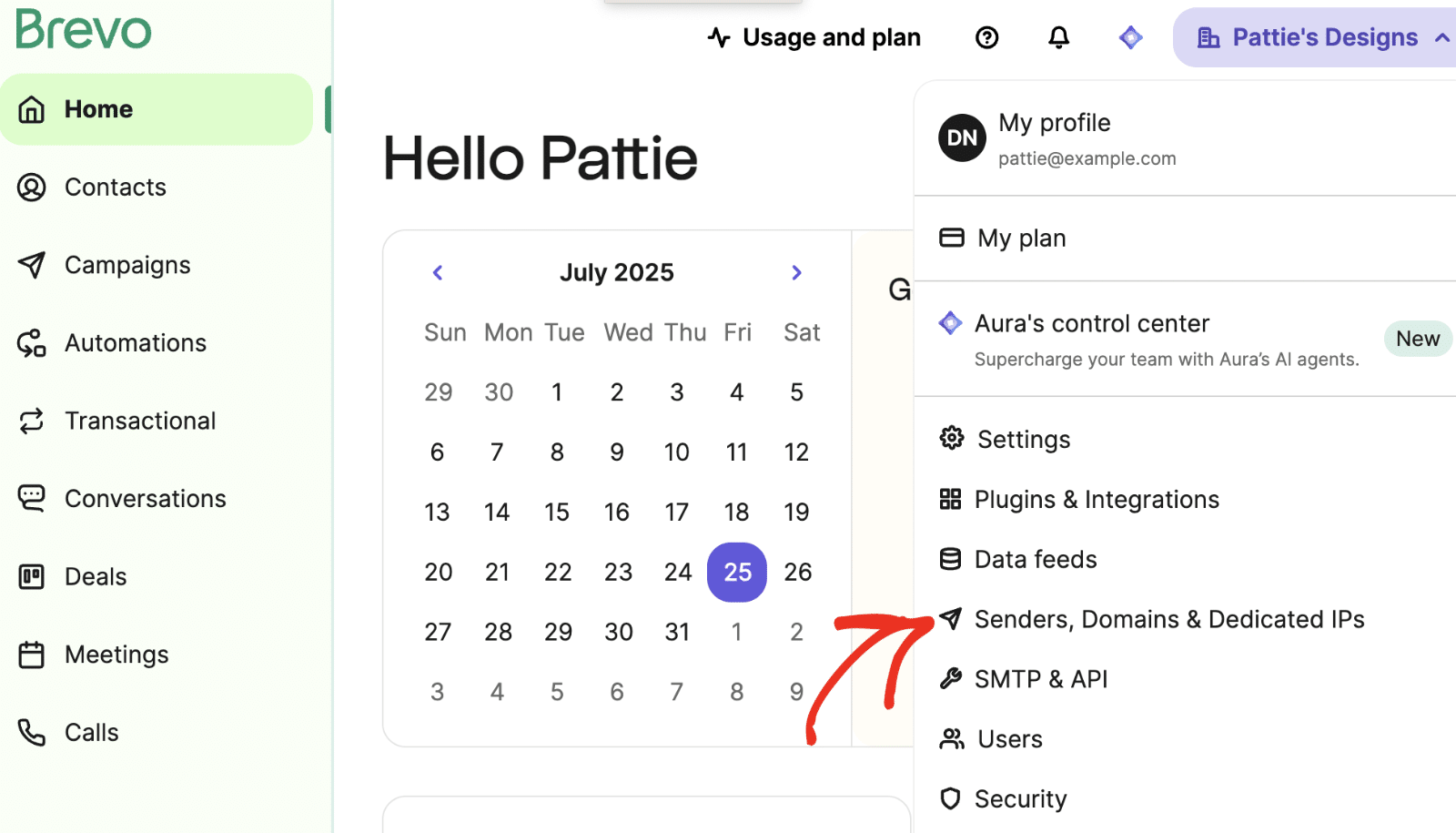Click the Calls phone icon

tap(32, 732)
